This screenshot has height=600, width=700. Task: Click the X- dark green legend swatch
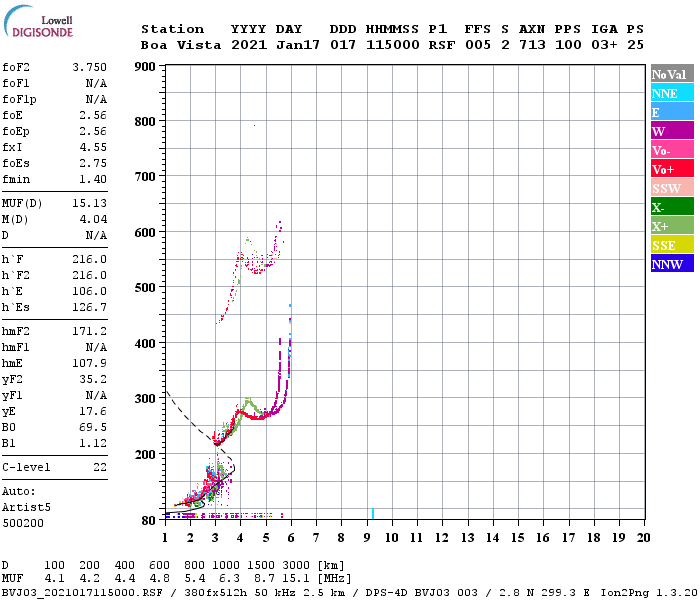click(672, 207)
